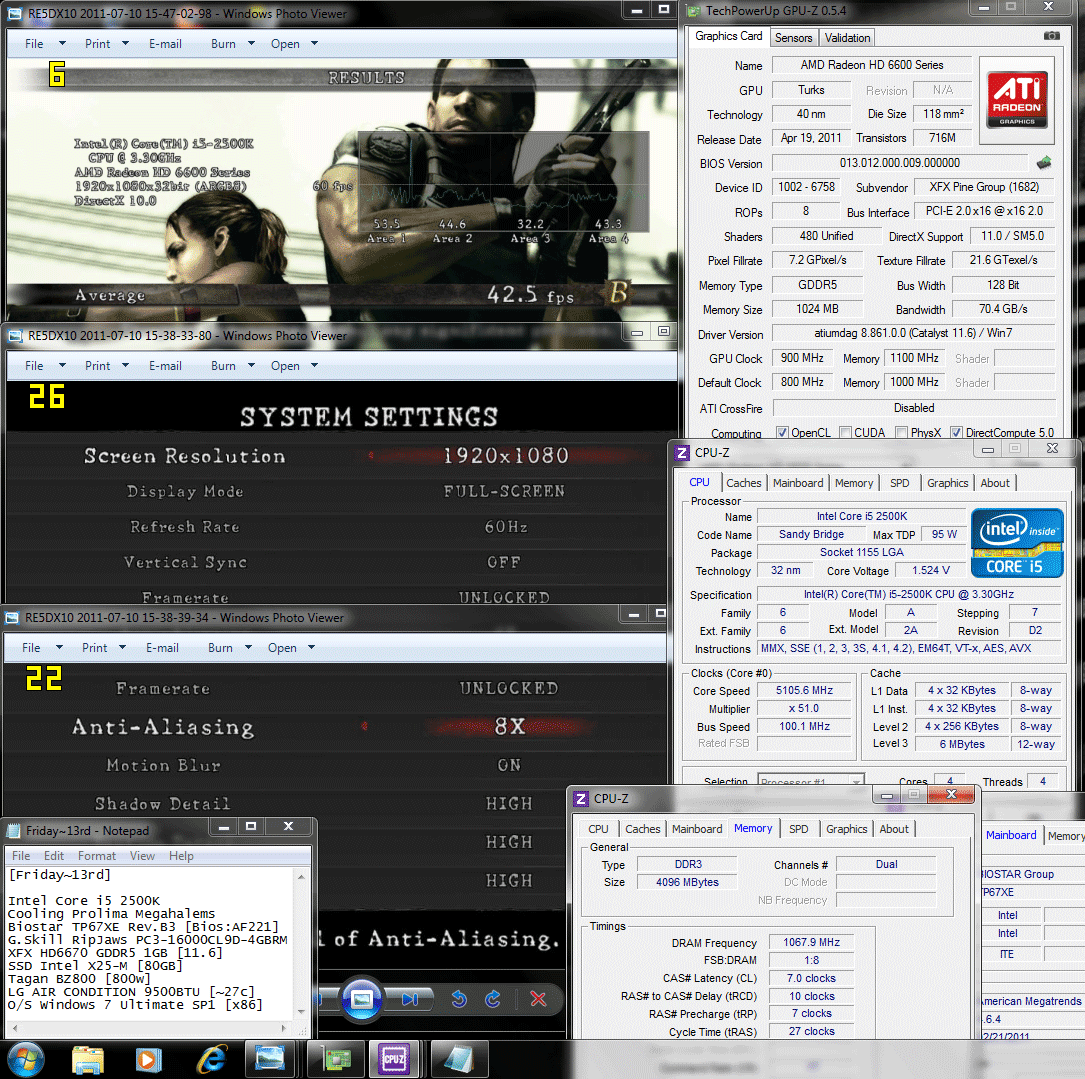Rotate the photo clockwise
Screen dimensions: 1085x1079
(493, 999)
